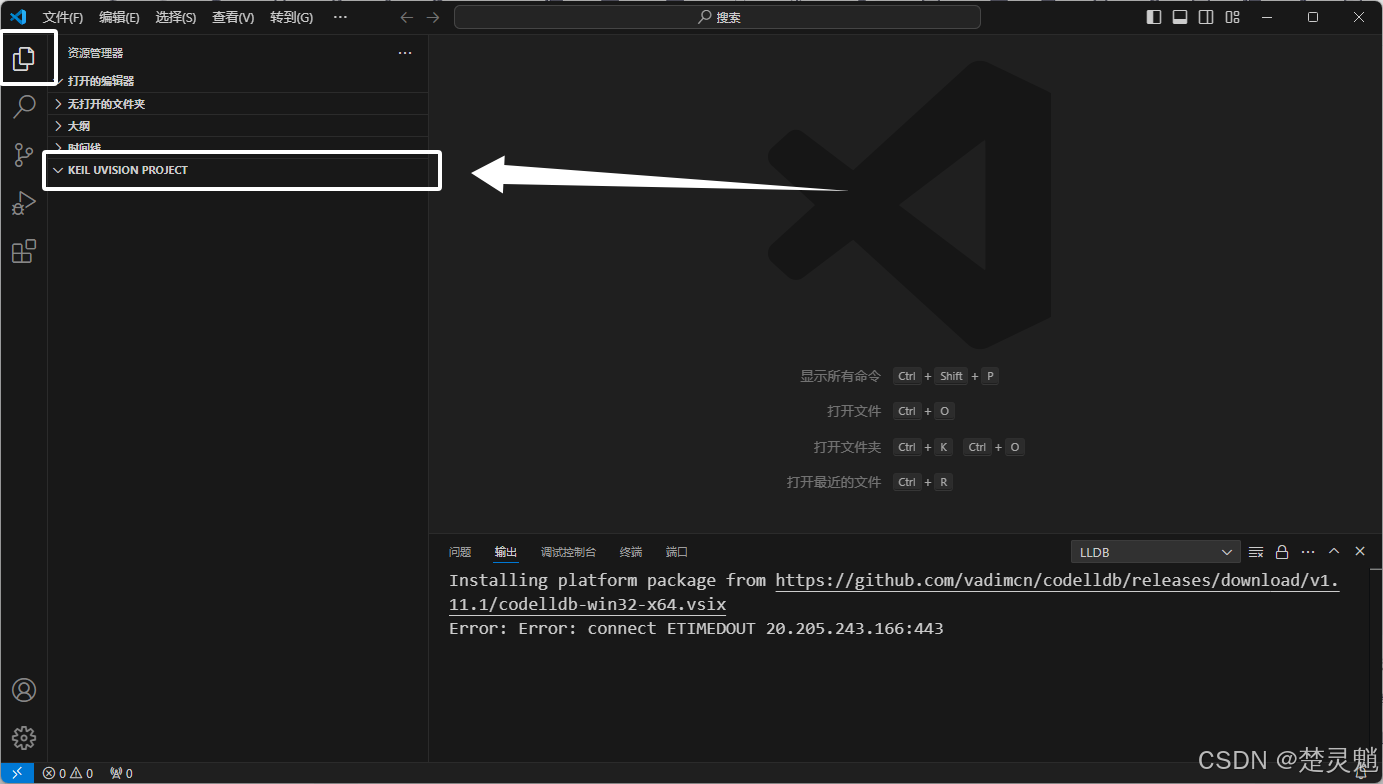Toggle the primary side bar layout icon
This screenshot has height=784, width=1383.
coord(1154,17)
